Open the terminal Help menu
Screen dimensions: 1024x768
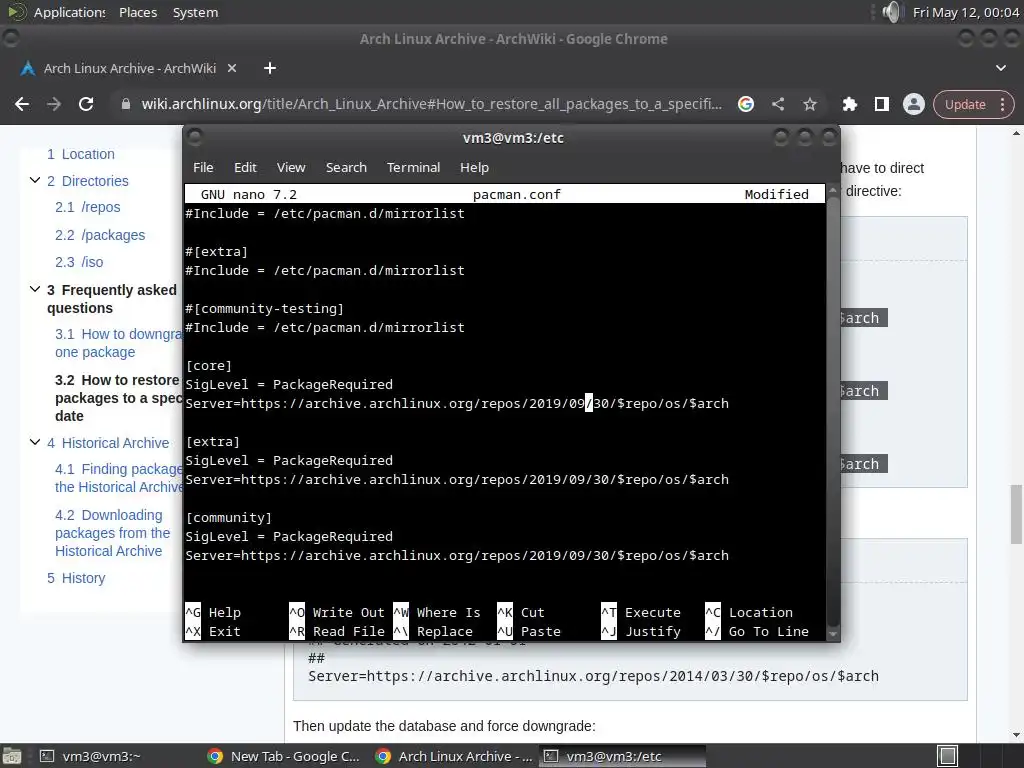pyautogui.click(x=474, y=168)
